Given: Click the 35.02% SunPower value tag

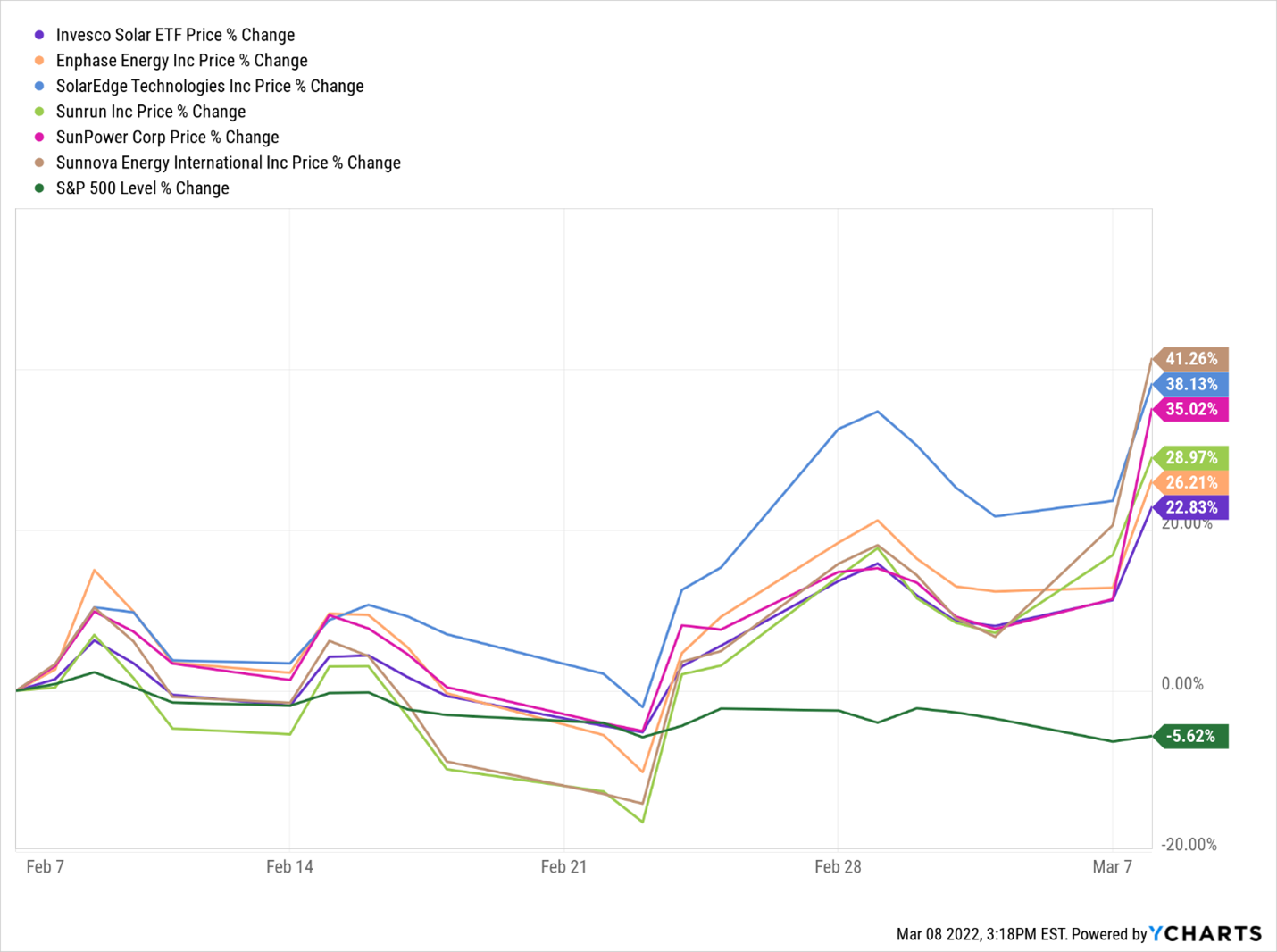Looking at the screenshot, I should [1191, 409].
